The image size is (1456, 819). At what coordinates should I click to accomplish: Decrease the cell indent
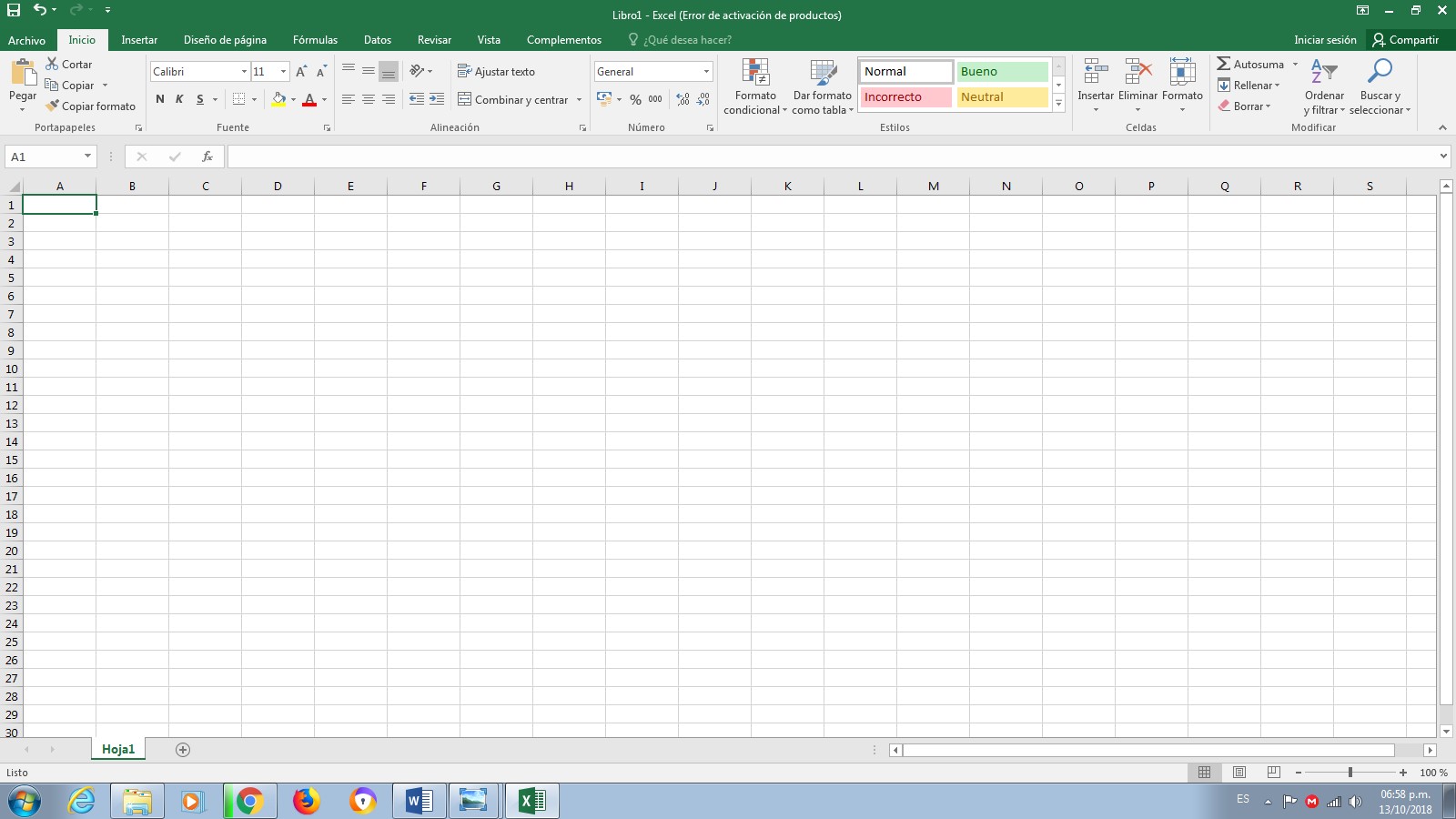(x=417, y=99)
